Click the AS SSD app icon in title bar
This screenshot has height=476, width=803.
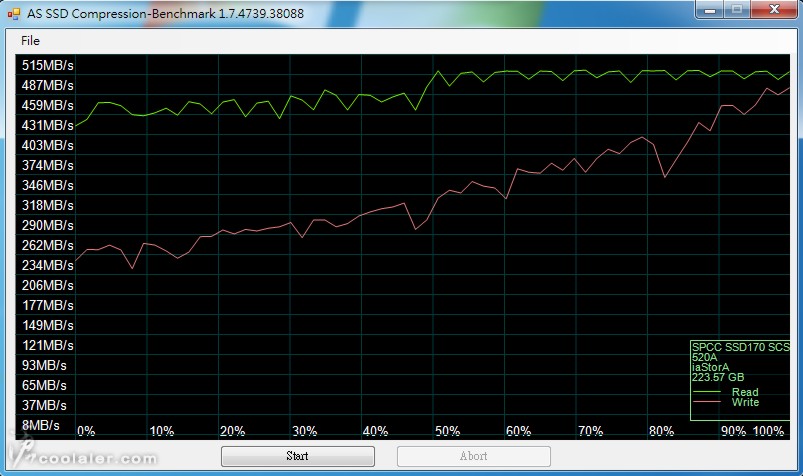(14, 14)
